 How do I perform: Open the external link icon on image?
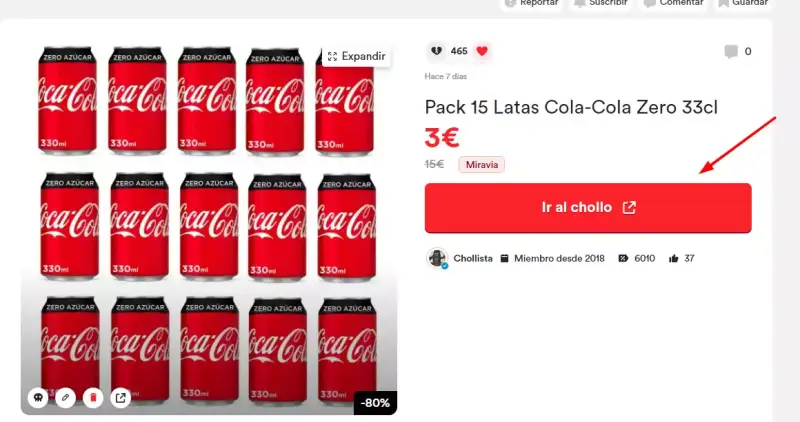(x=121, y=398)
